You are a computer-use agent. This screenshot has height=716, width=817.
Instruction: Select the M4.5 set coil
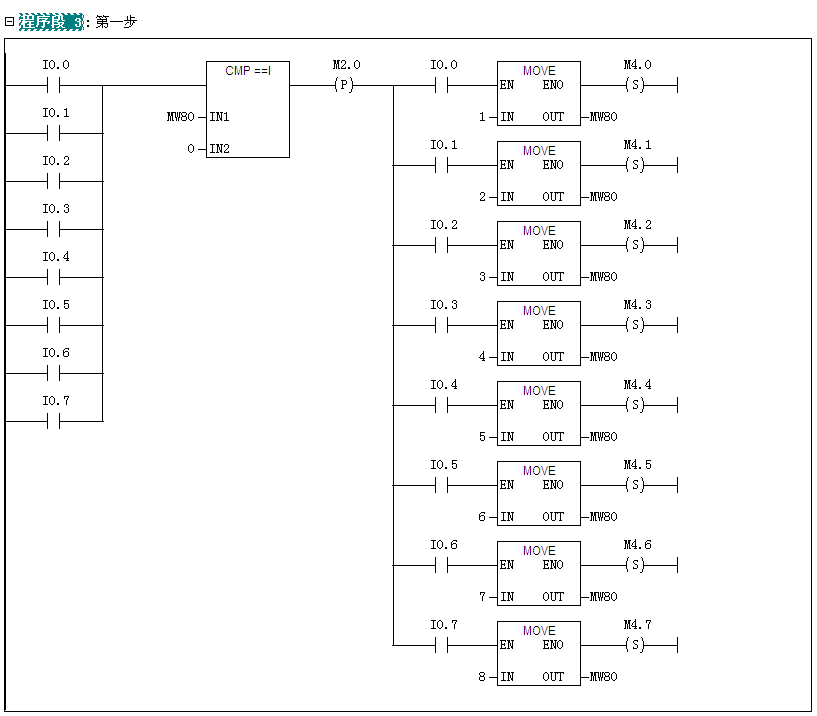635,485
